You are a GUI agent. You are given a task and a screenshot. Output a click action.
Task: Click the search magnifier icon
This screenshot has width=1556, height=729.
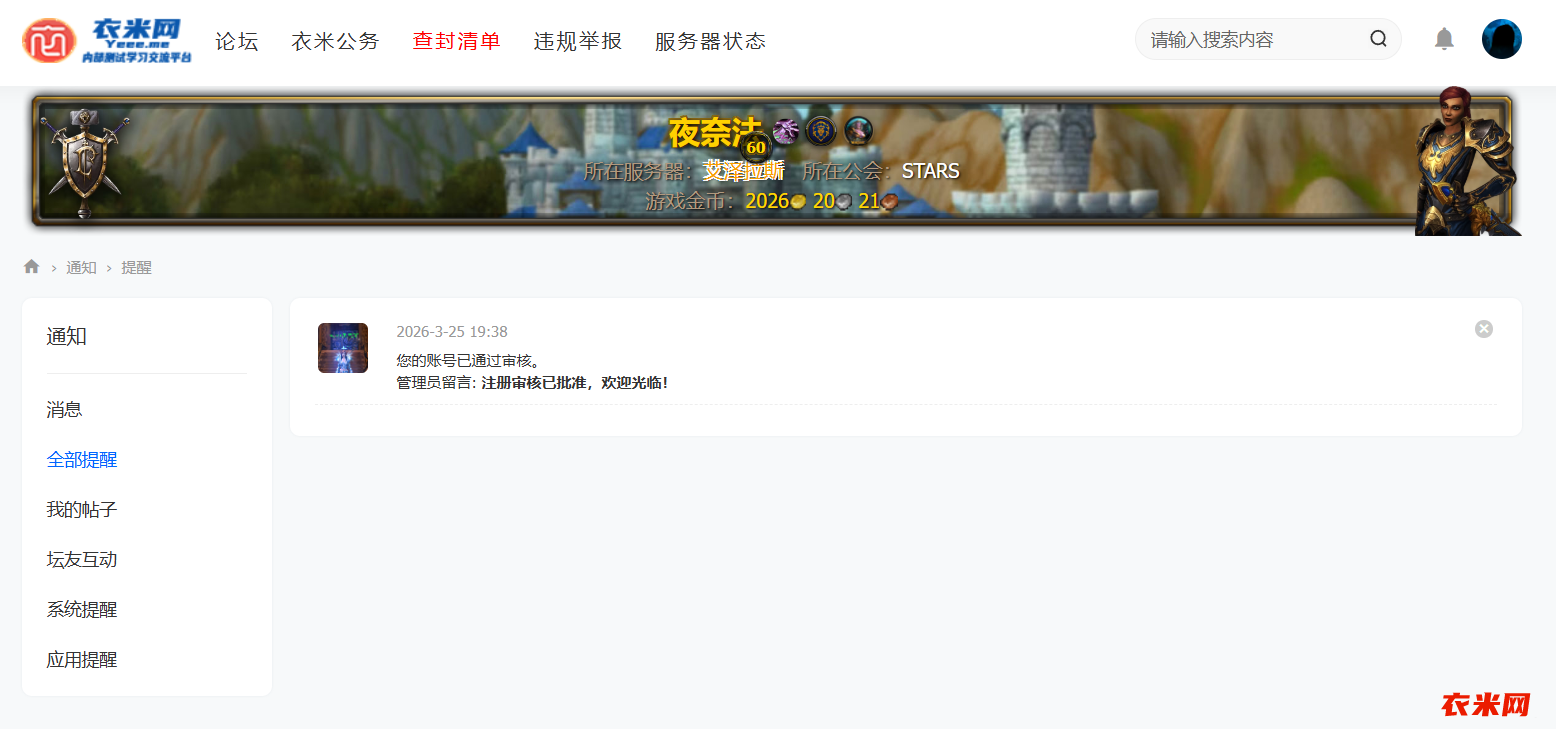(1378, 39)
